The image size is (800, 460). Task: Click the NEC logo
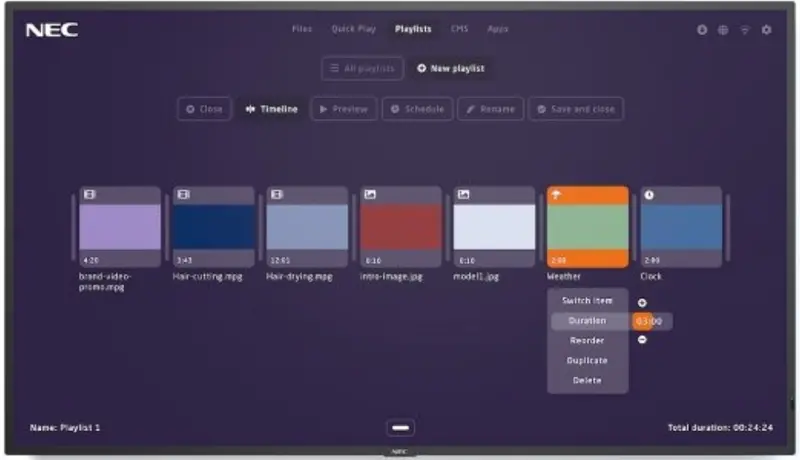click(52, 30)
